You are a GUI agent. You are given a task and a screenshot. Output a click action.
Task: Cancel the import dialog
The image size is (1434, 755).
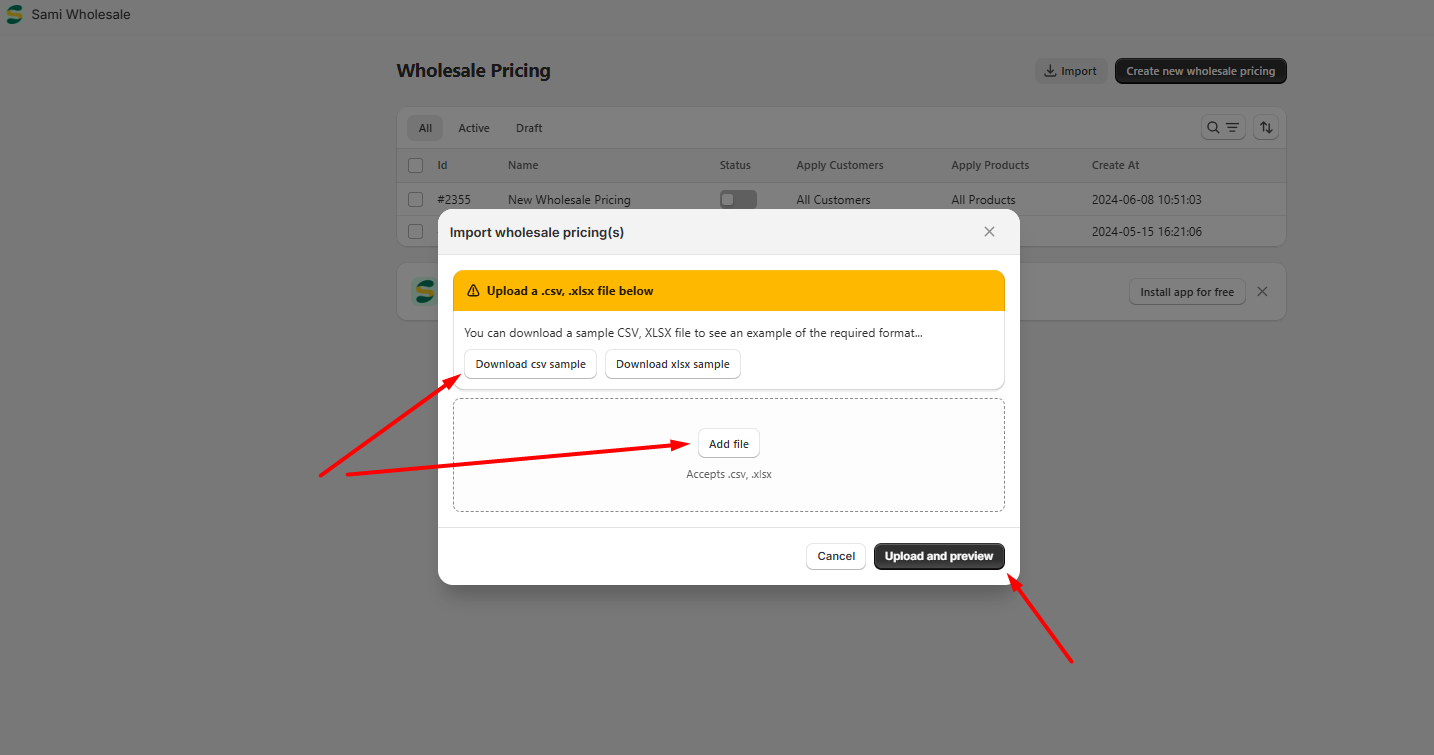836,556
